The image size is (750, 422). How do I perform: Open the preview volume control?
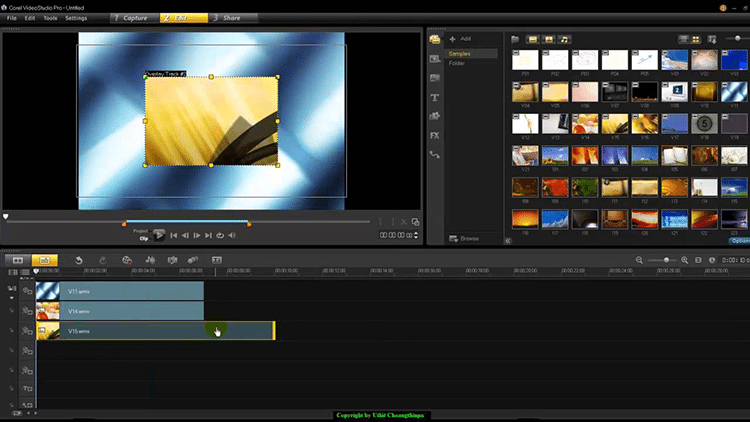232,235
